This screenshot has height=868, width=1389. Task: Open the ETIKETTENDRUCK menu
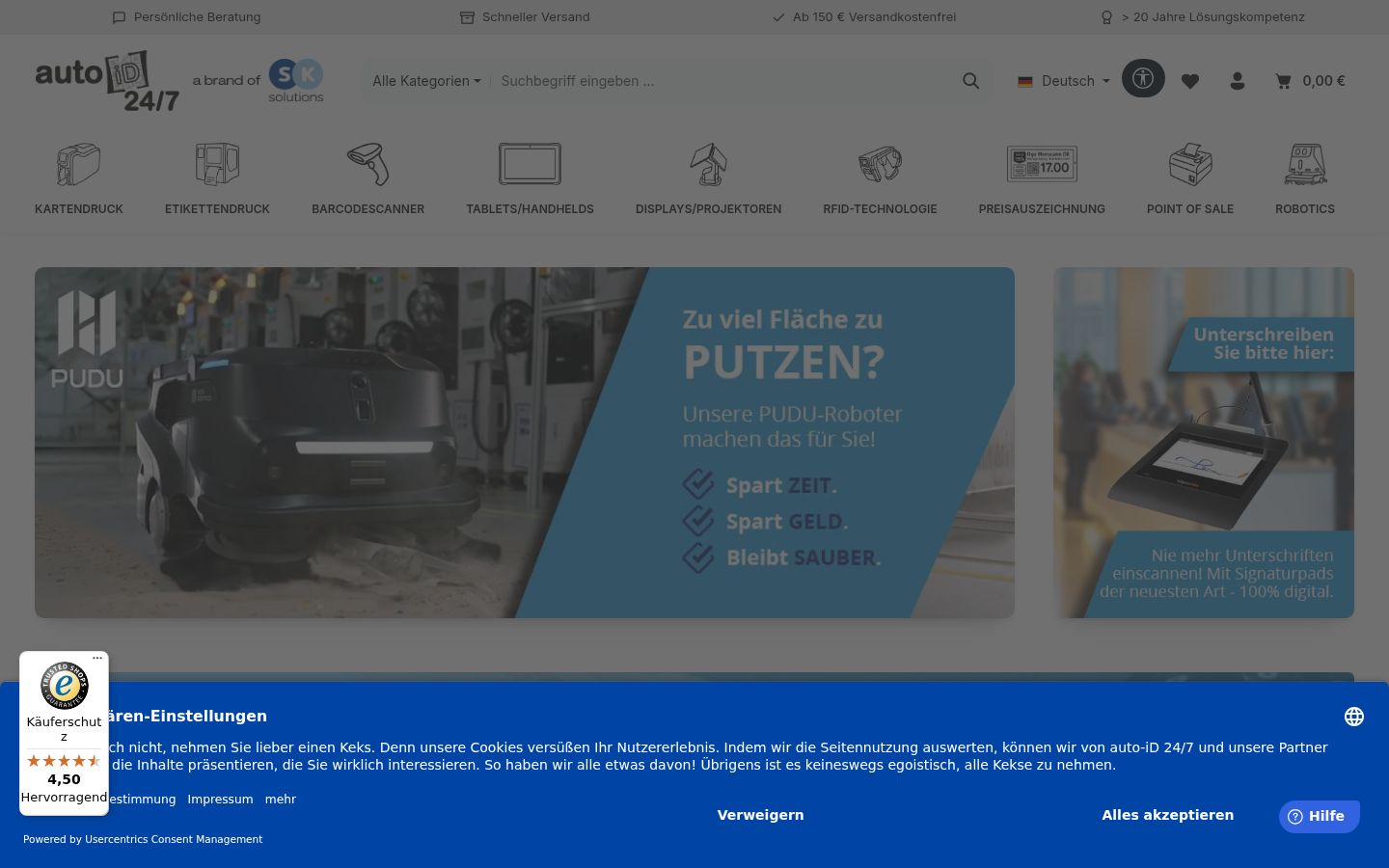tap(217, 209)
